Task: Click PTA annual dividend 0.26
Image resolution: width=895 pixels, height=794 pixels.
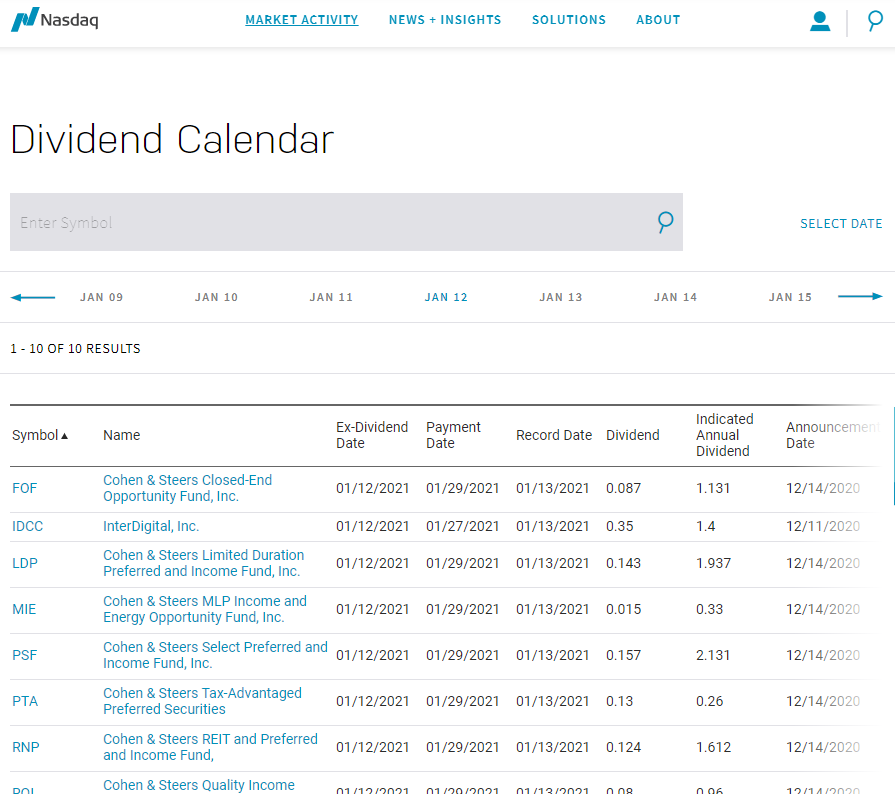Action: coord(709,702)
